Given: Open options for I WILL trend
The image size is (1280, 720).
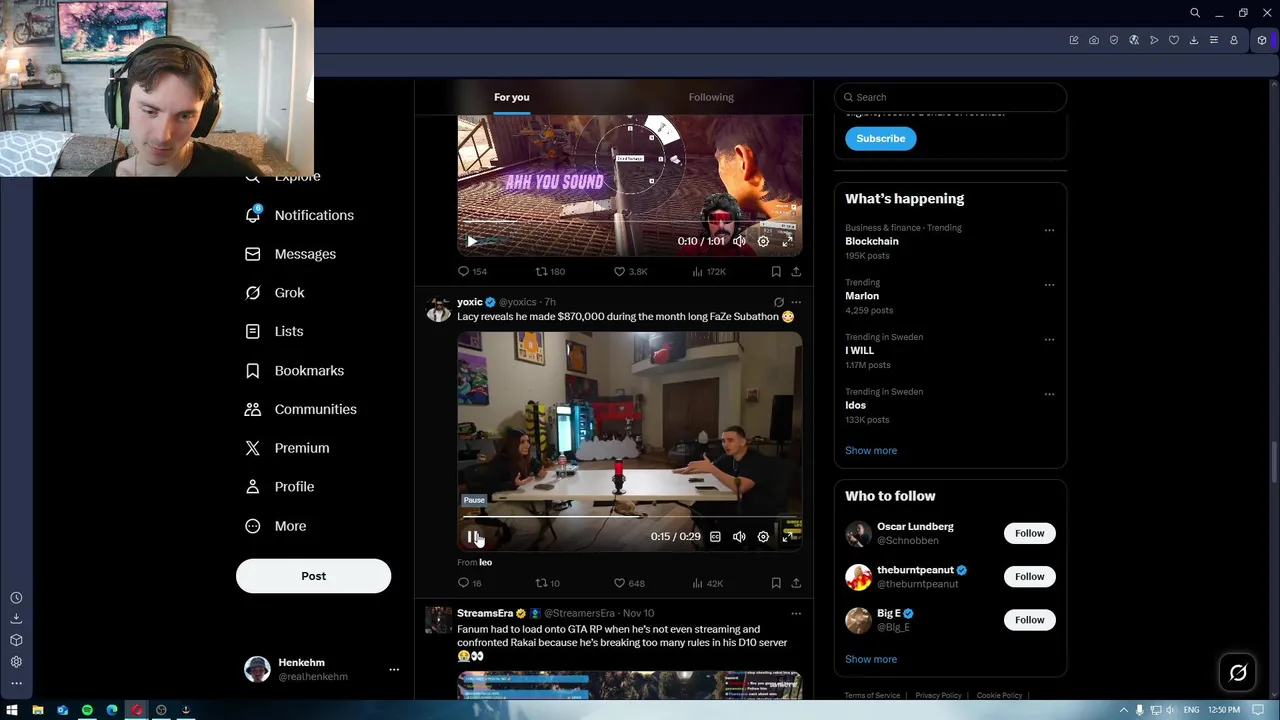Looking at the screenshot, I should pos(1049,340).
